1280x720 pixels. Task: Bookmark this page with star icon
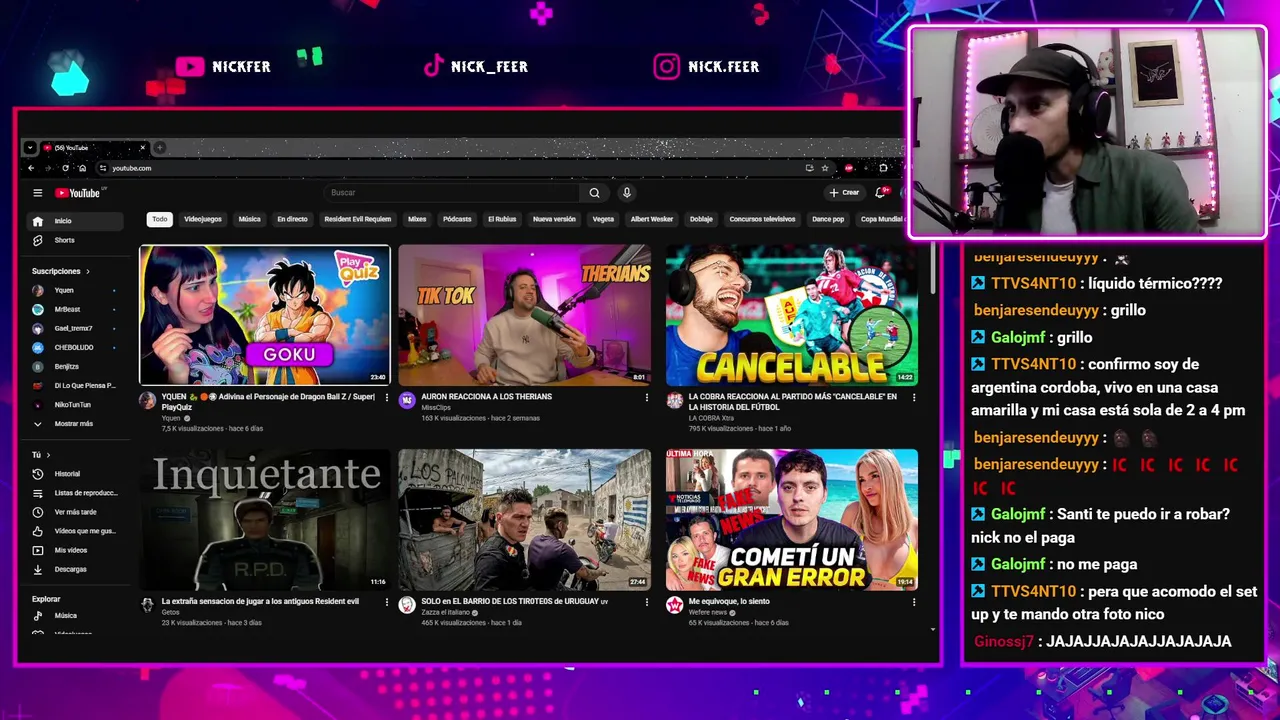click(x=825, y=168)
